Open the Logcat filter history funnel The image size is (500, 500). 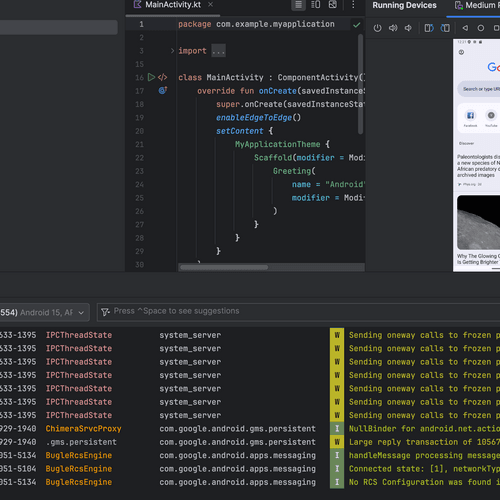[105, 312]
